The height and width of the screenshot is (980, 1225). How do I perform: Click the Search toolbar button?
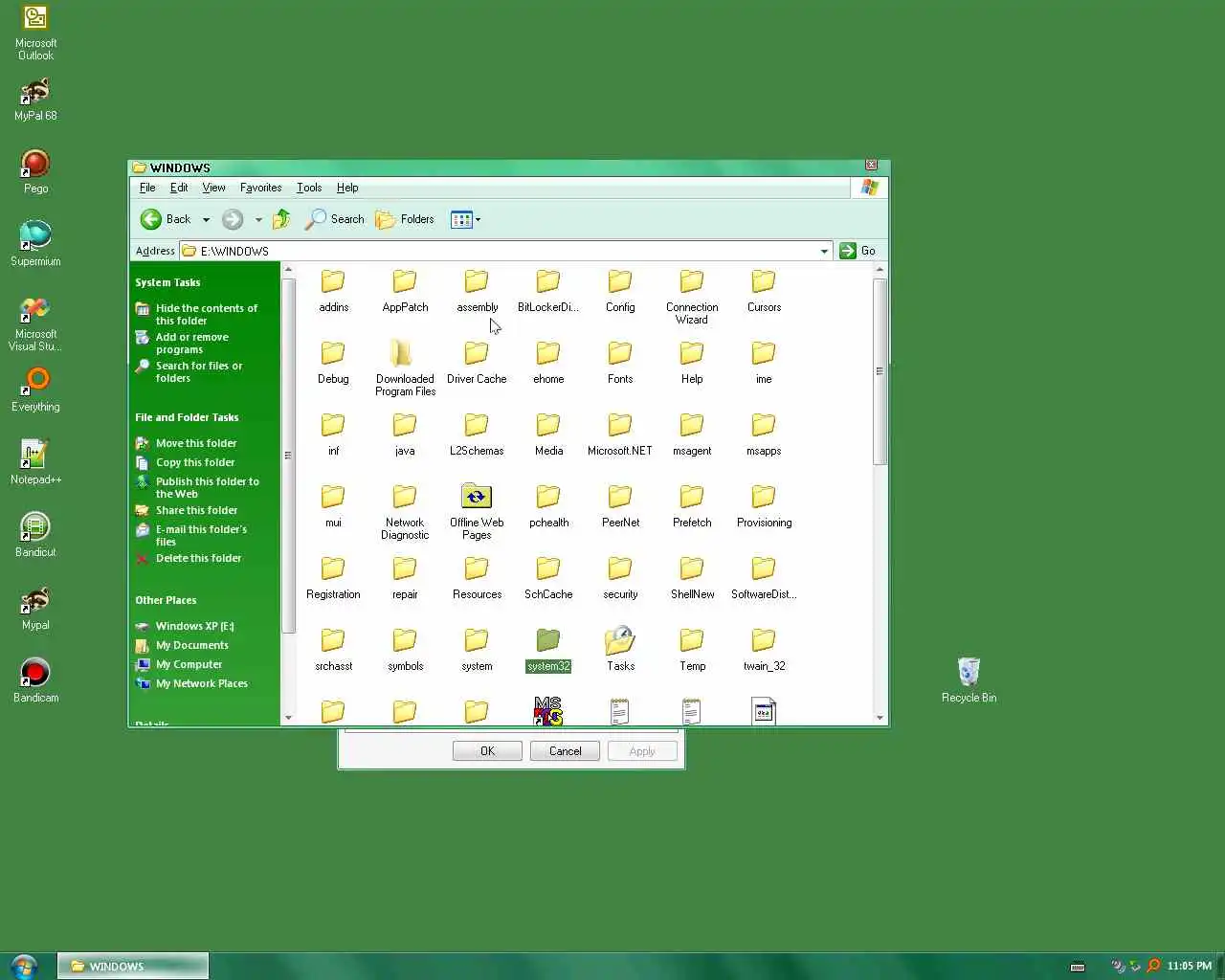335,219
